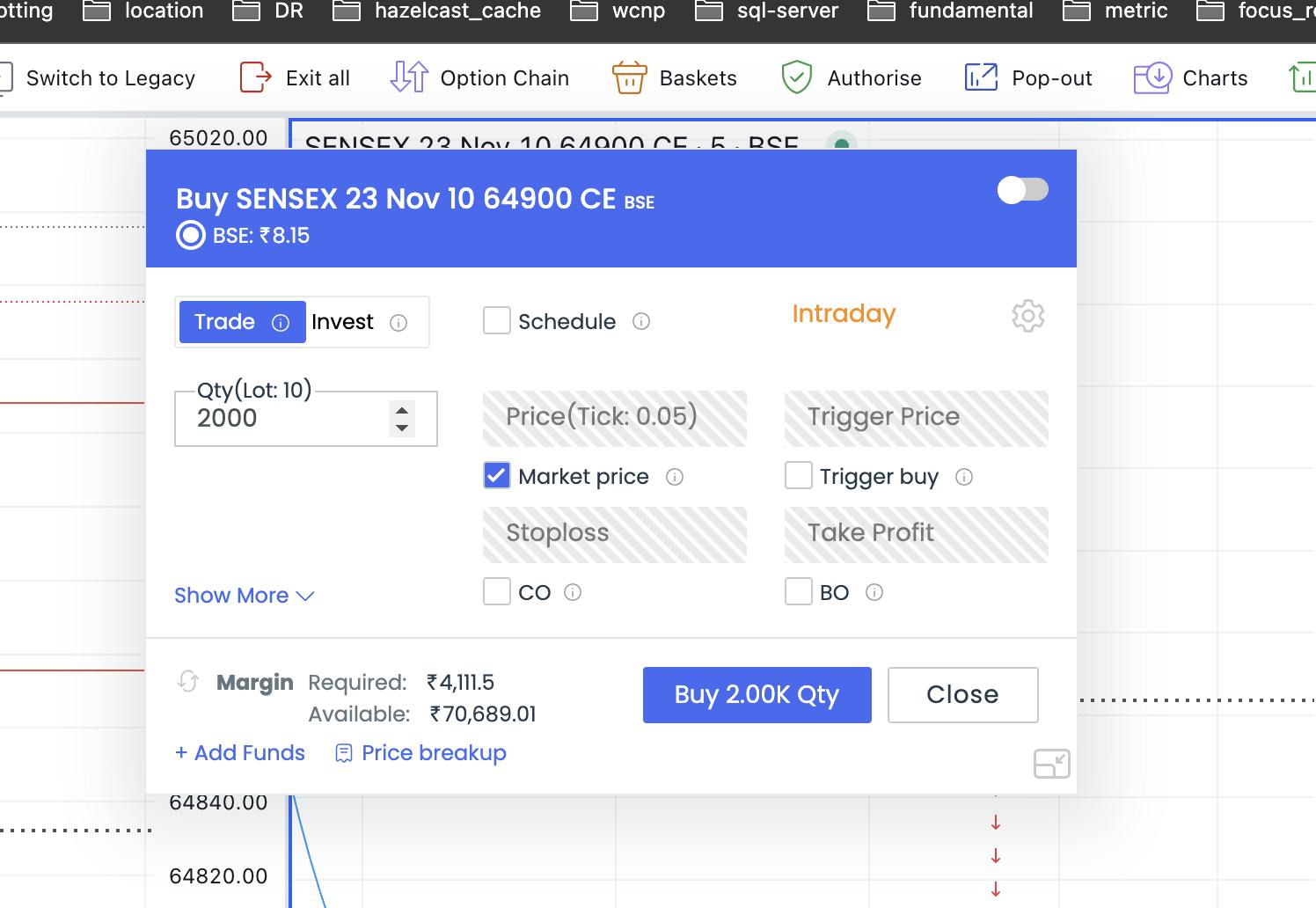Click the Invest info icon

[x=398, y=323]
